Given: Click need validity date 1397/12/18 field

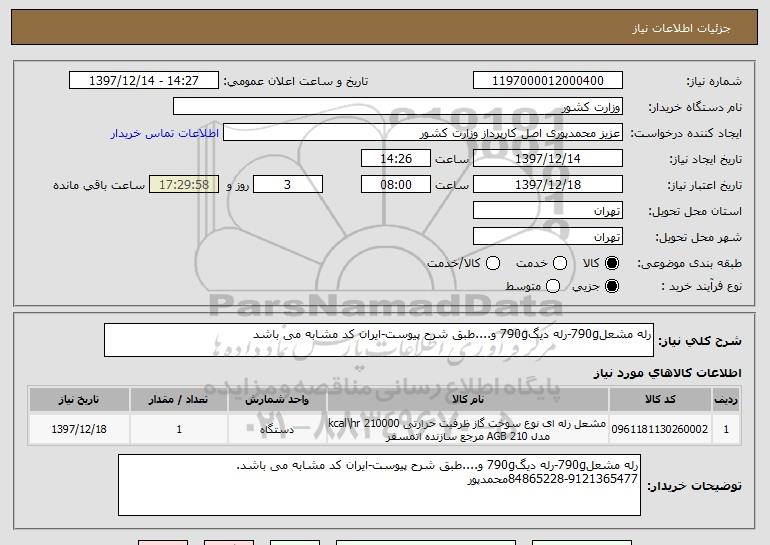Looking at the screenshot, I should pyautogui.click(x=548, y=185).
